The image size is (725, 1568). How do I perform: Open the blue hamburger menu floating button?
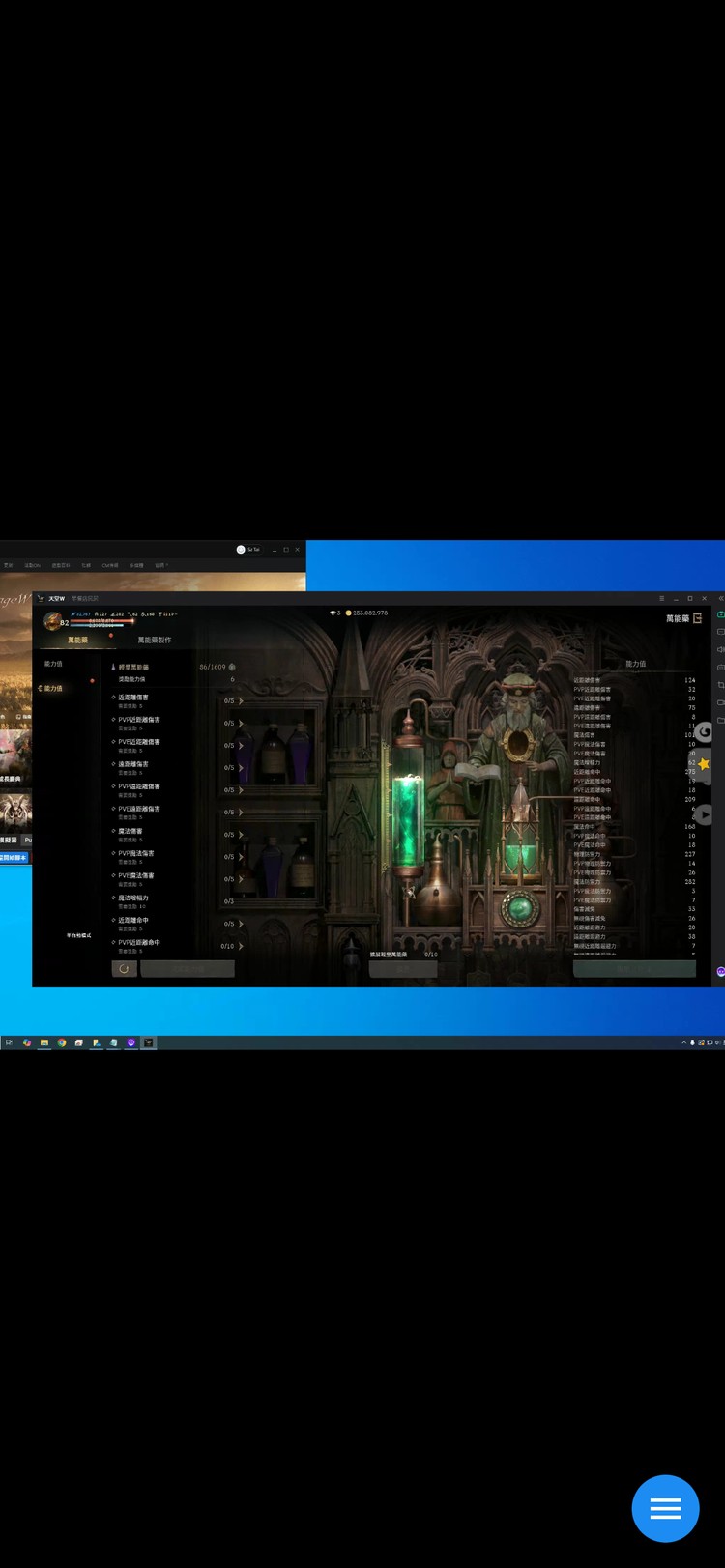pos(665,1508)
